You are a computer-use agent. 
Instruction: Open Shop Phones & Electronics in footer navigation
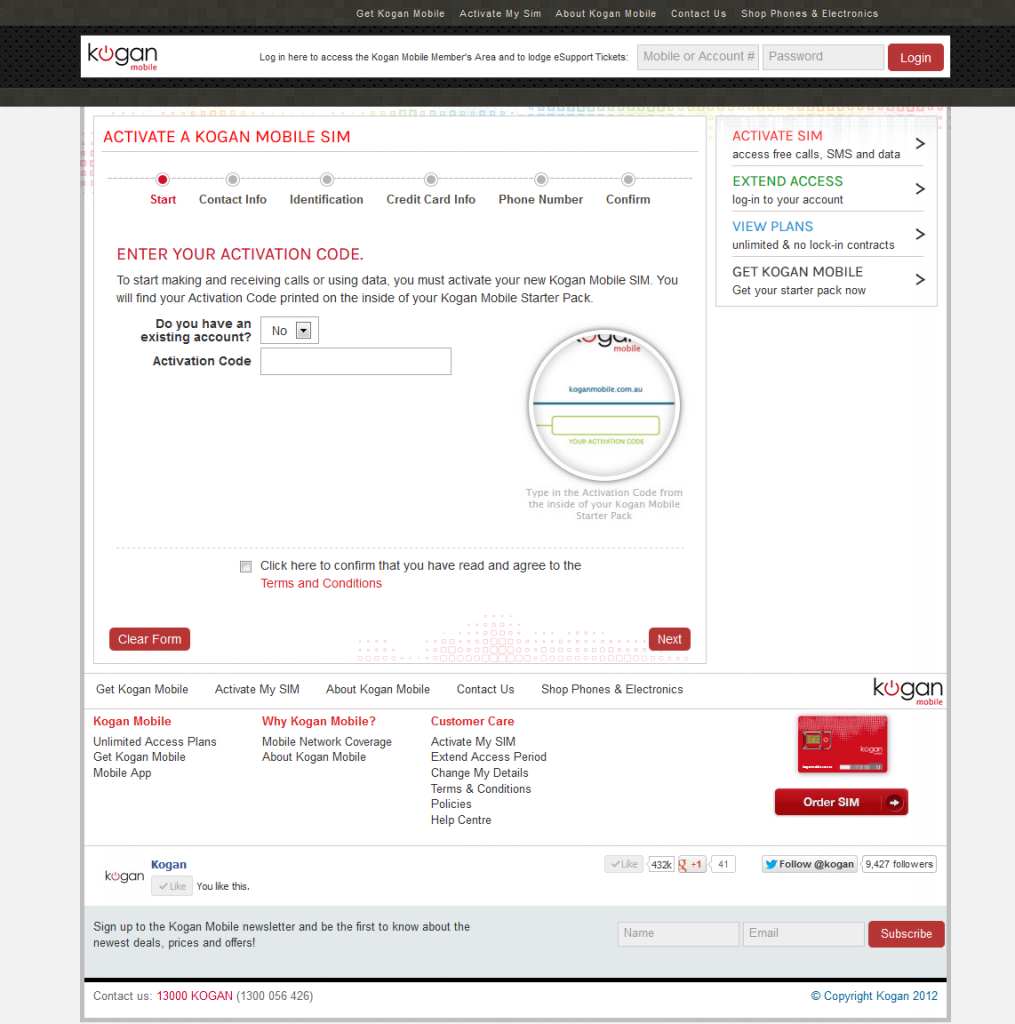pos(612,690)
